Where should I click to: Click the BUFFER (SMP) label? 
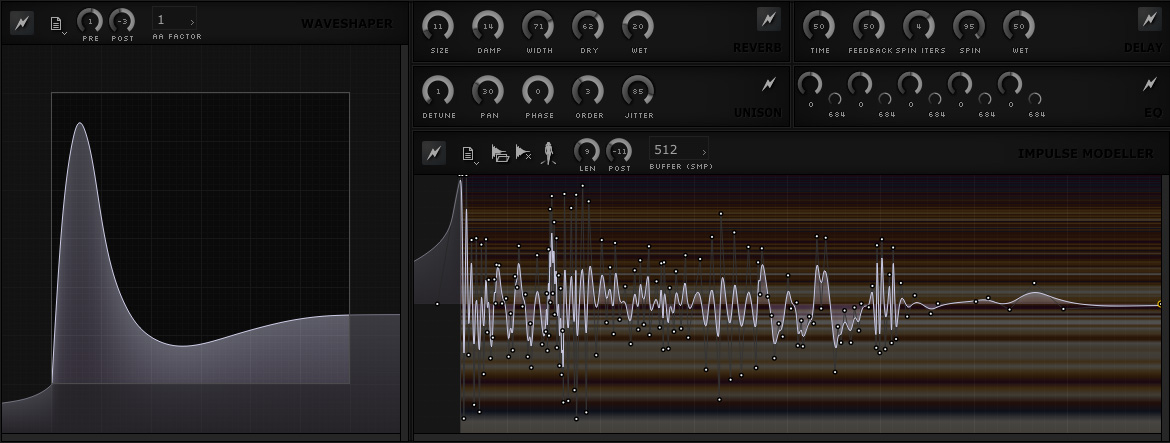tap(681, 166)
